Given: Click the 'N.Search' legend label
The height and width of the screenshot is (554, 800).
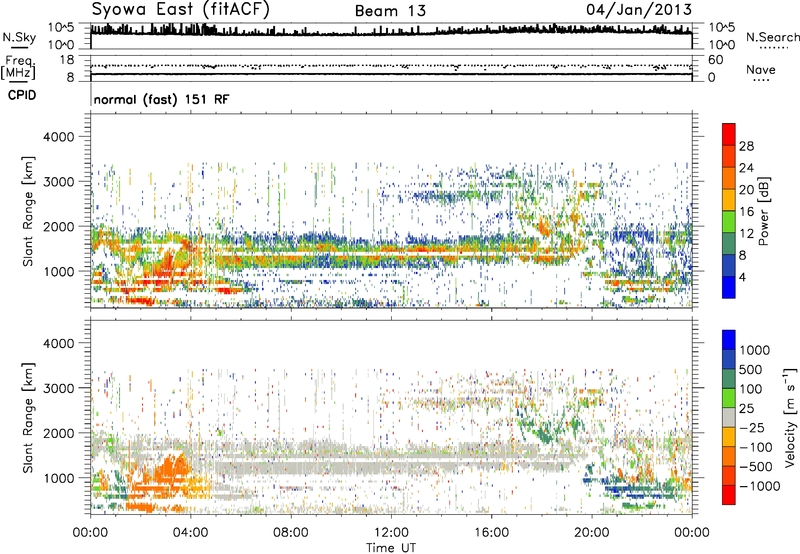Looking at the screenshot, I should [x=773, y=37].
